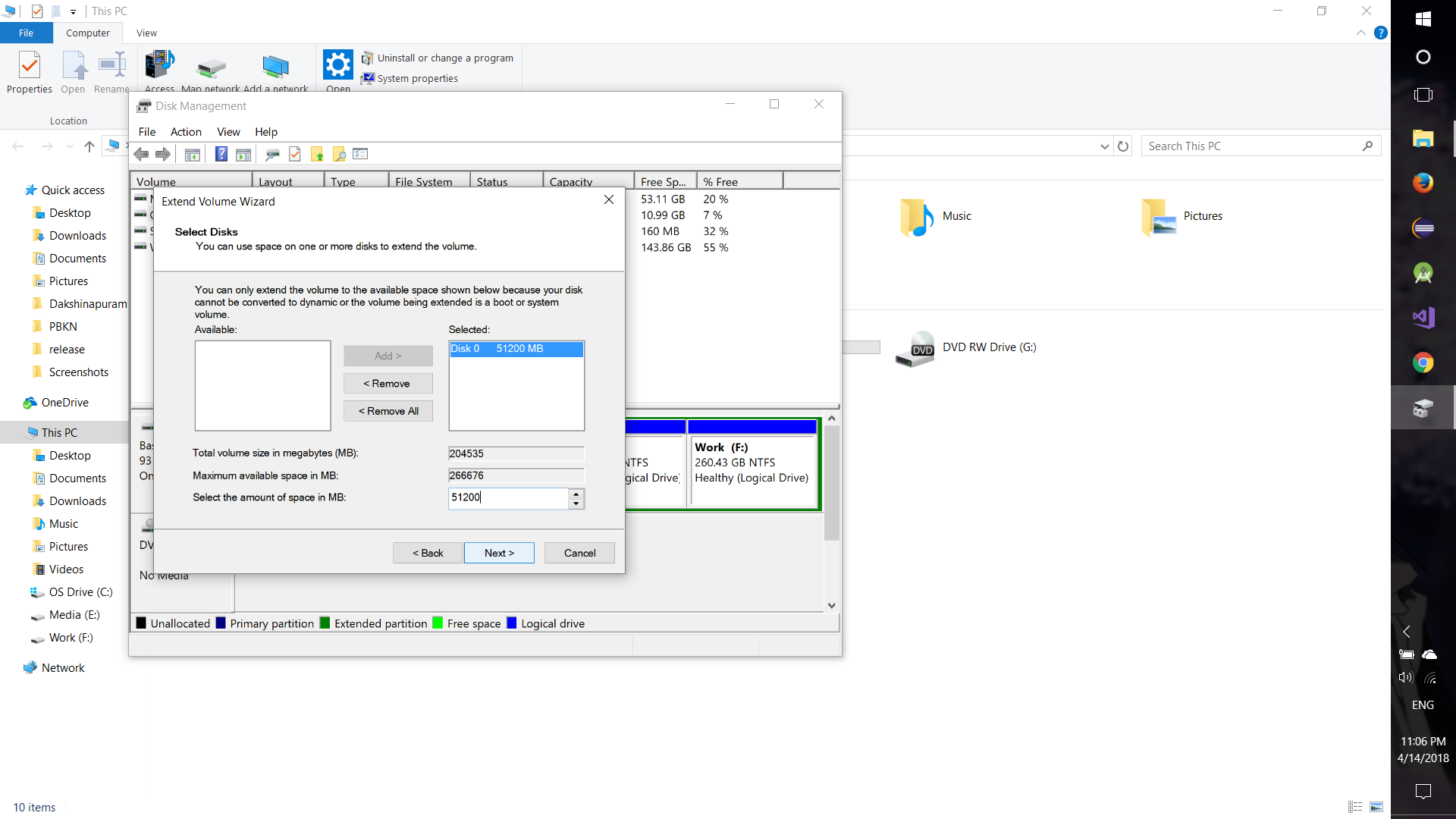The image size is (1456, 819).
Task: Click the folder with green arrow icon
Action: tap(317, 155)
